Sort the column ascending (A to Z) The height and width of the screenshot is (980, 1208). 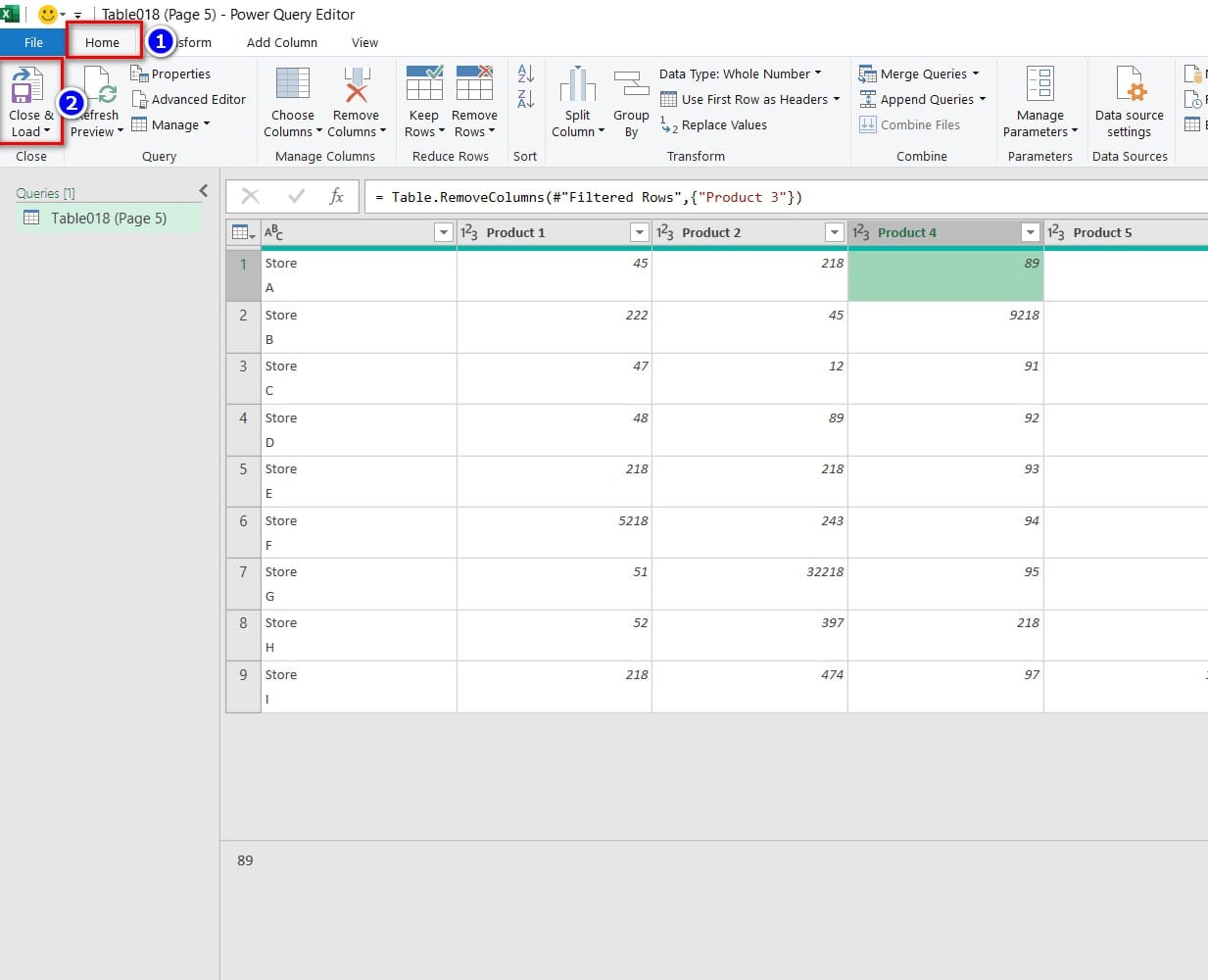[525, 73]
